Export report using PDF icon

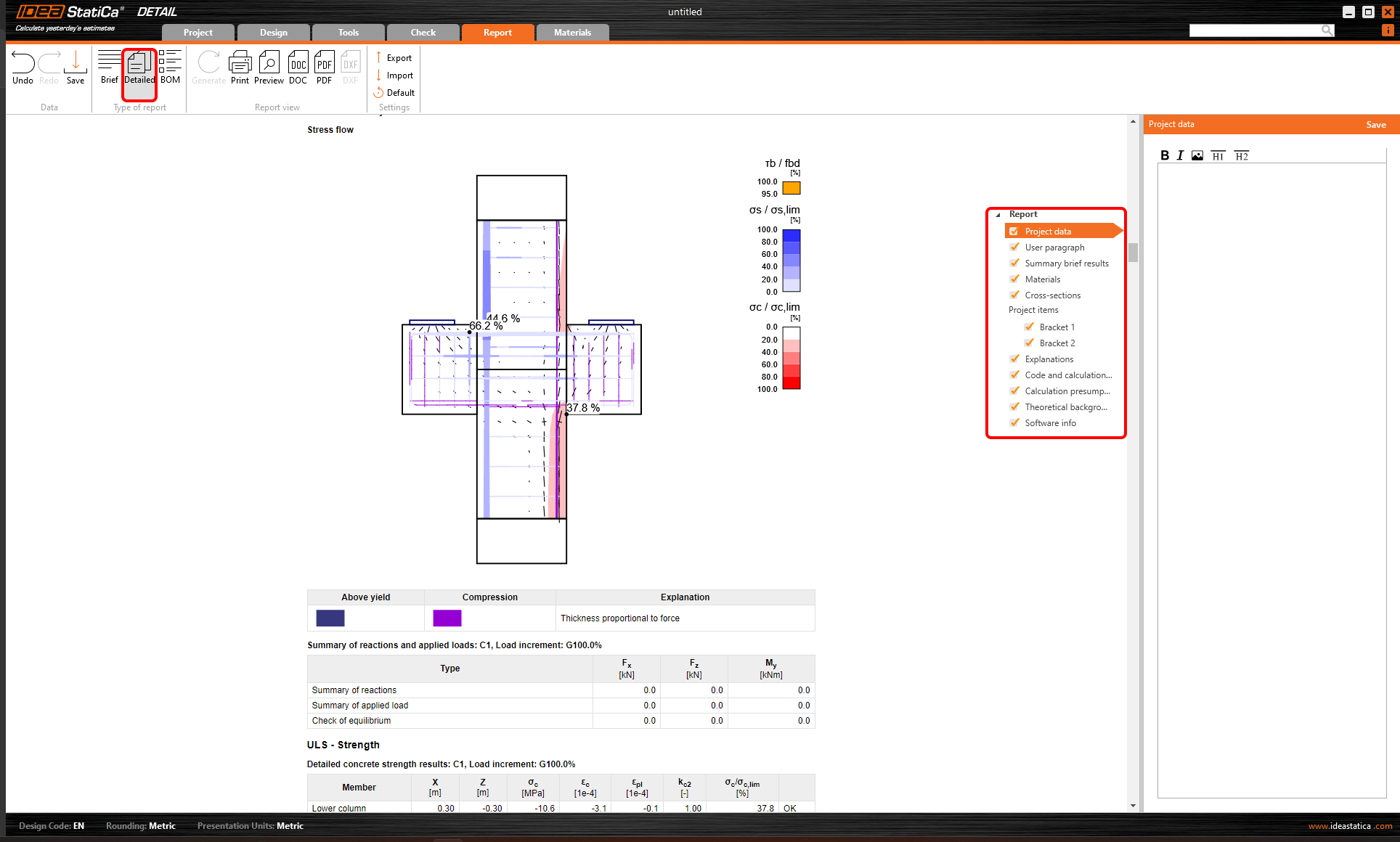click(x=324, y=63)
